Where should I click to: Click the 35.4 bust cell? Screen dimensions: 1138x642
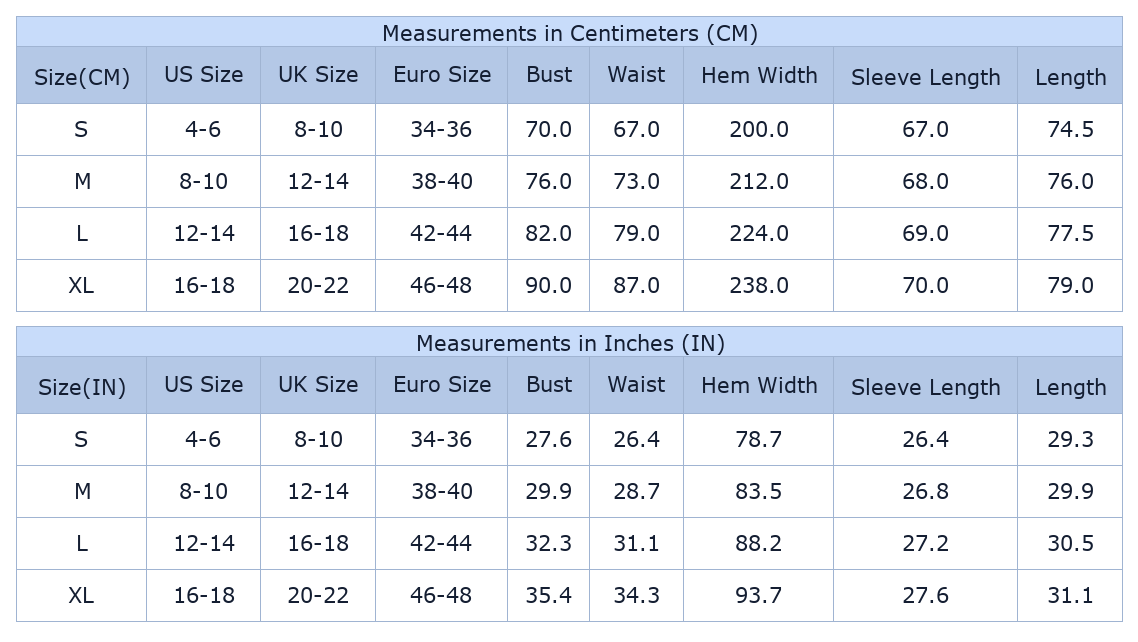(x=549, y=596)
